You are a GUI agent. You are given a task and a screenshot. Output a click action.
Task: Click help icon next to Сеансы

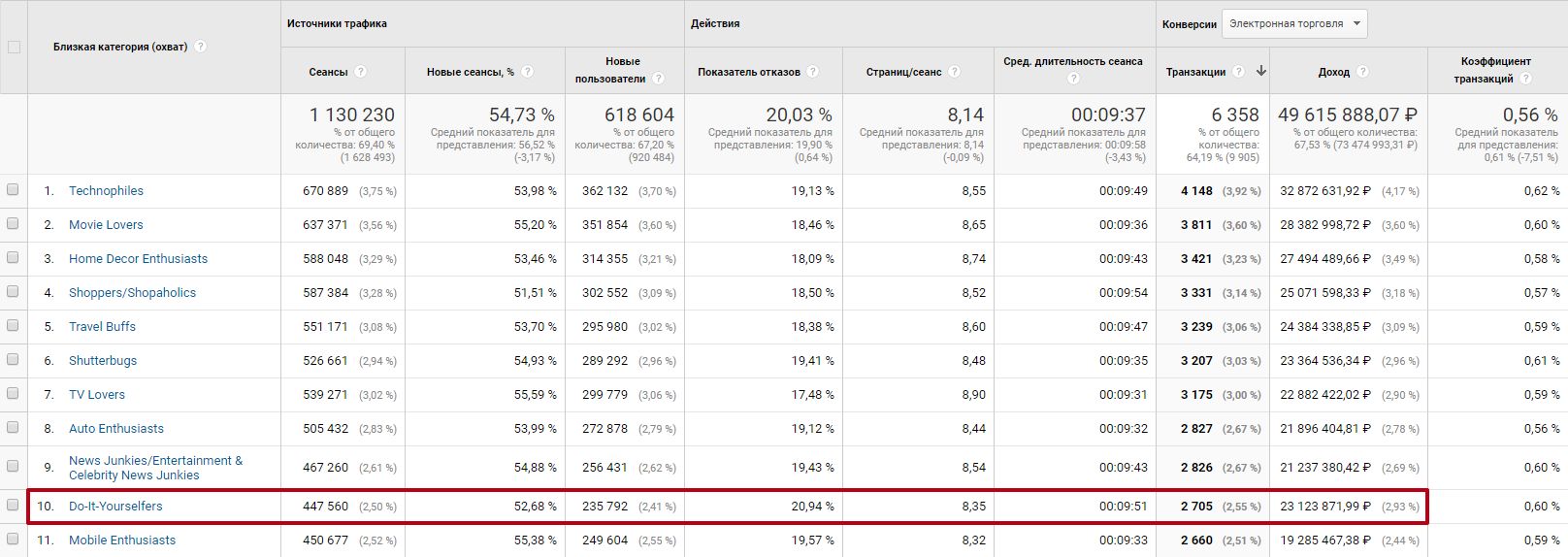[361, 72]
